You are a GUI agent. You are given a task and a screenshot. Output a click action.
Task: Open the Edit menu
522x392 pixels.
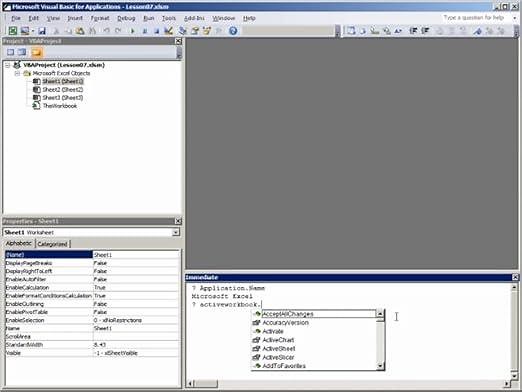click(33, 18)
